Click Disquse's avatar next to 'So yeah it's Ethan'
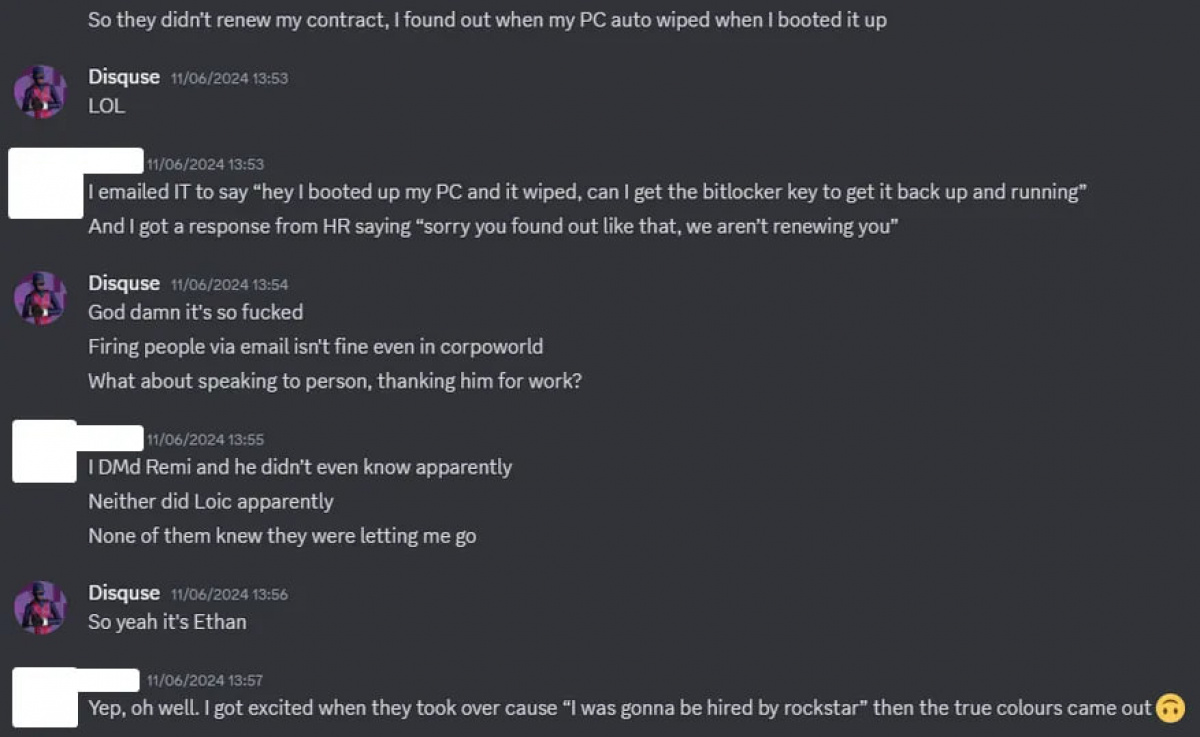 click(40, 608)
